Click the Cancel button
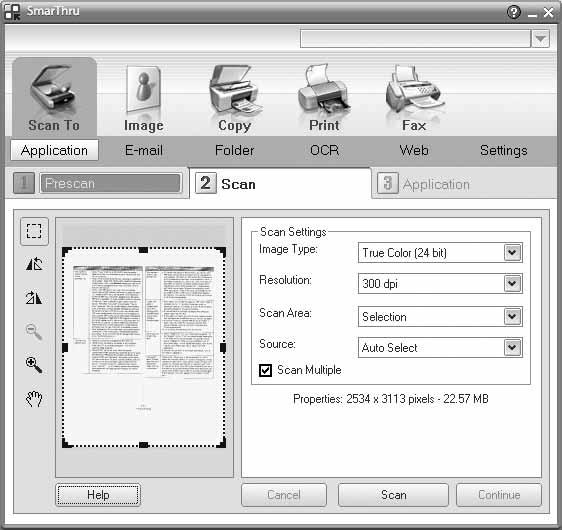The height and width of the screenshot is (530, 562). (x=284, y=495)
